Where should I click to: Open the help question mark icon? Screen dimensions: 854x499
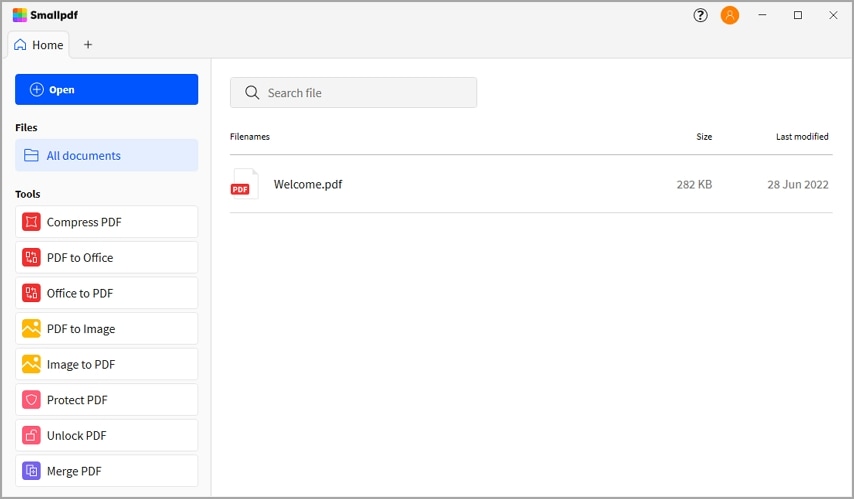(x=700, y=16)
